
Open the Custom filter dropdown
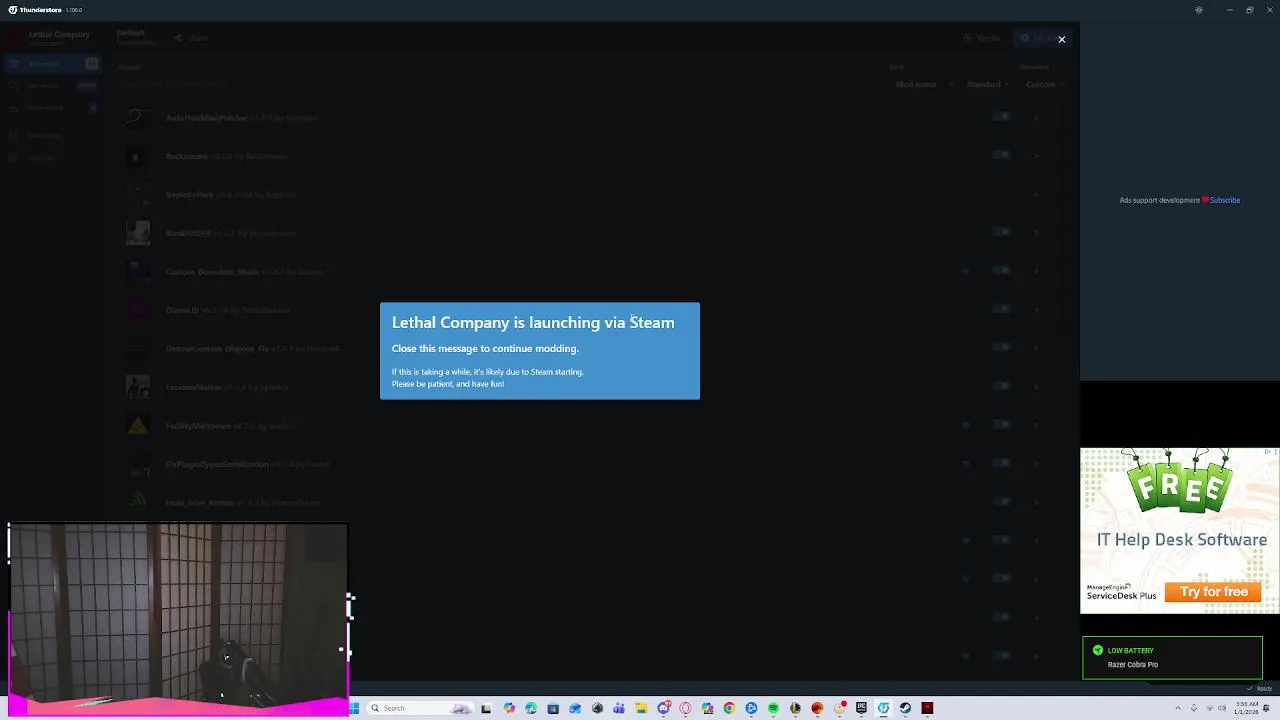[1043, 85]
